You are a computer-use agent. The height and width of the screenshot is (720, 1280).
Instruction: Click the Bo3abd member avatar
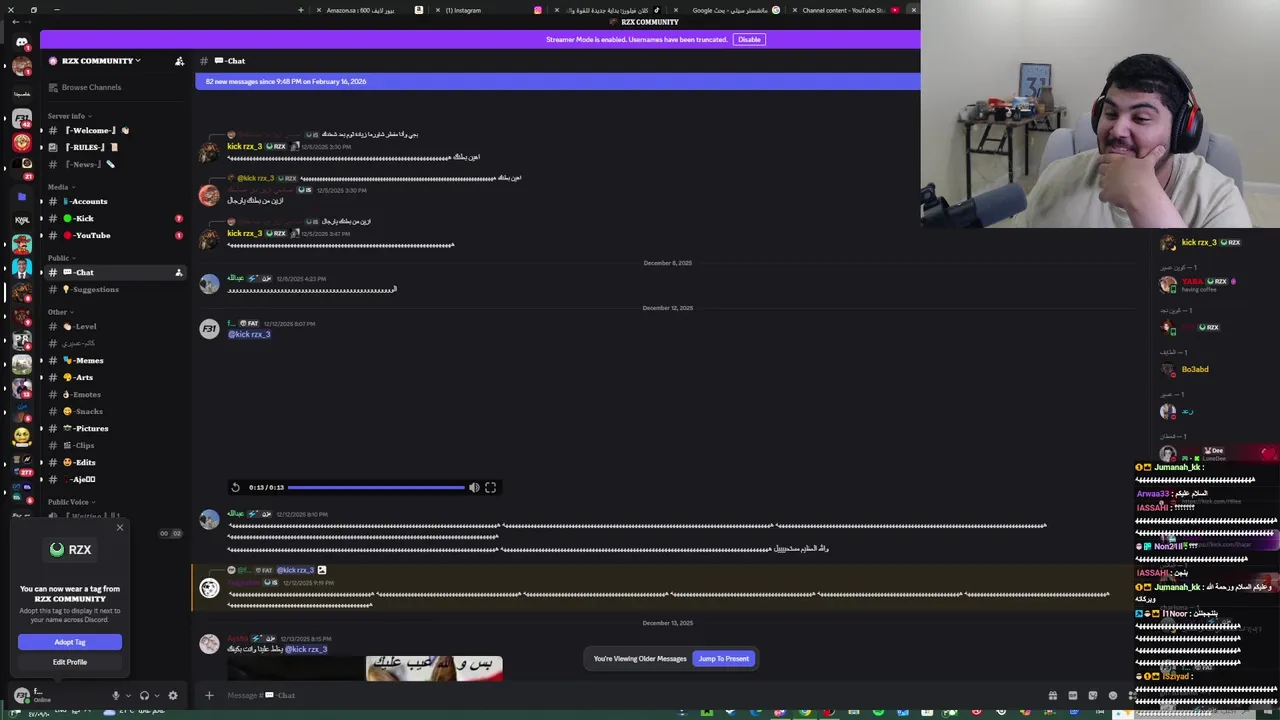pos(1168,369)
